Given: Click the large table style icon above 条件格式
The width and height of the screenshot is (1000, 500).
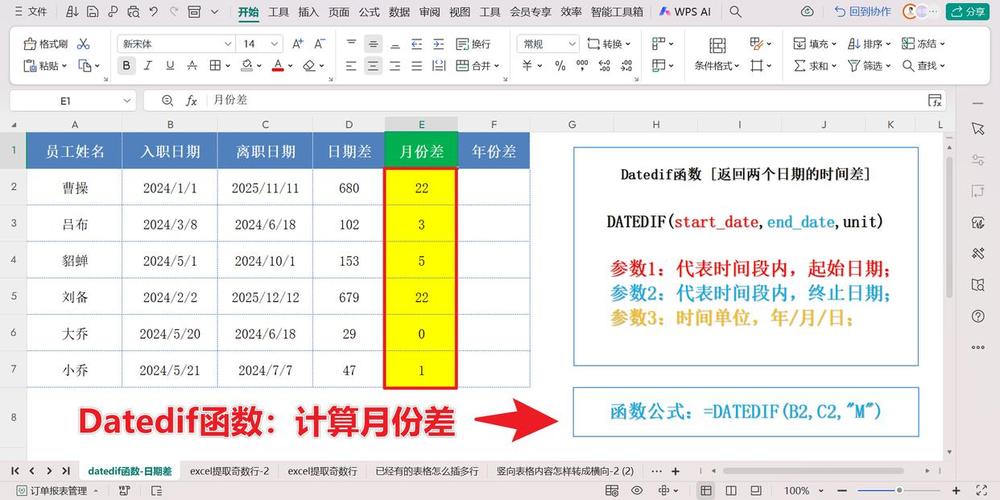Looking at the screenshot, I should [717, 45].
